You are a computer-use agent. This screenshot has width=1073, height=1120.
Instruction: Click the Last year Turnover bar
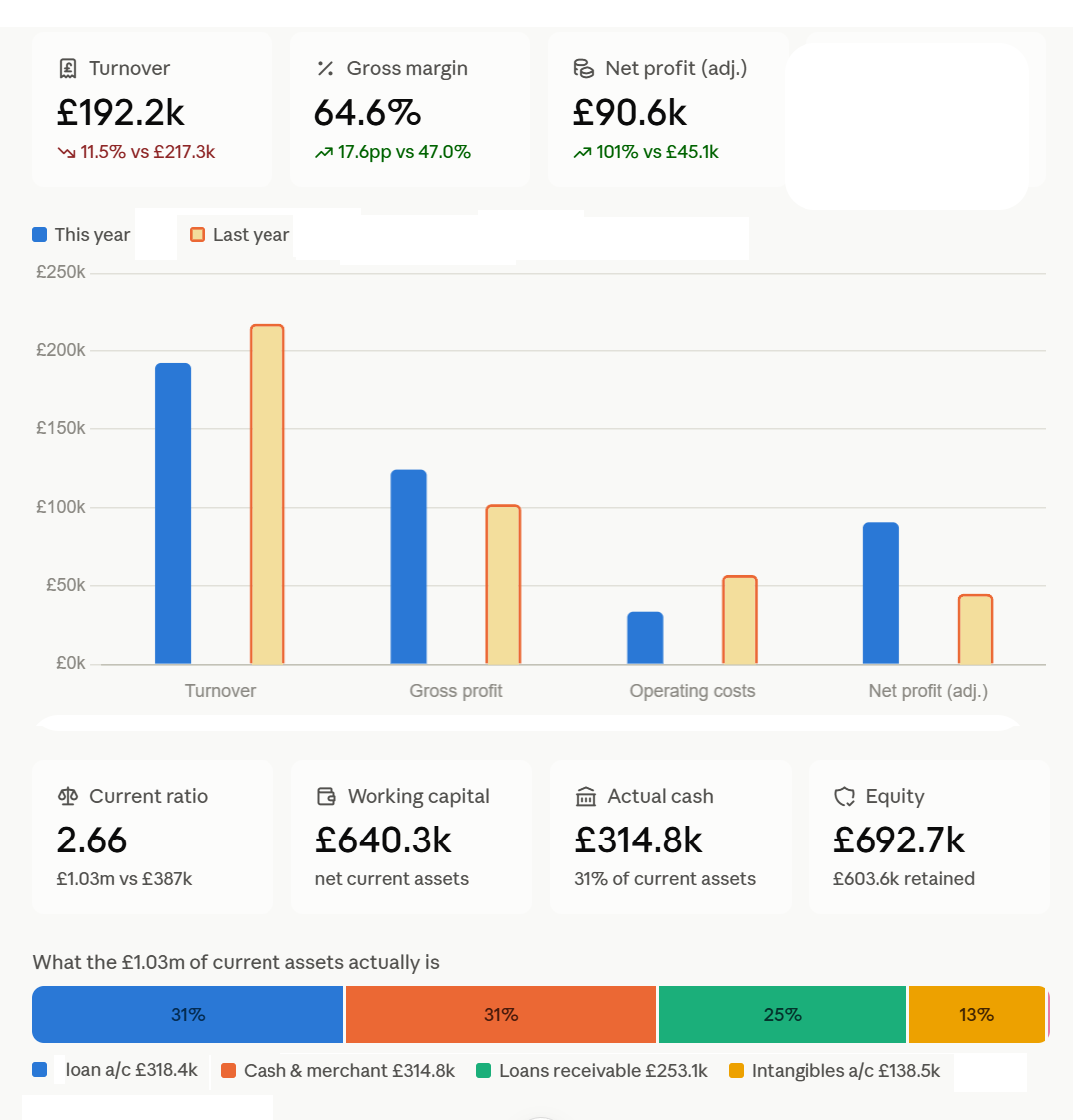[268, 494]
